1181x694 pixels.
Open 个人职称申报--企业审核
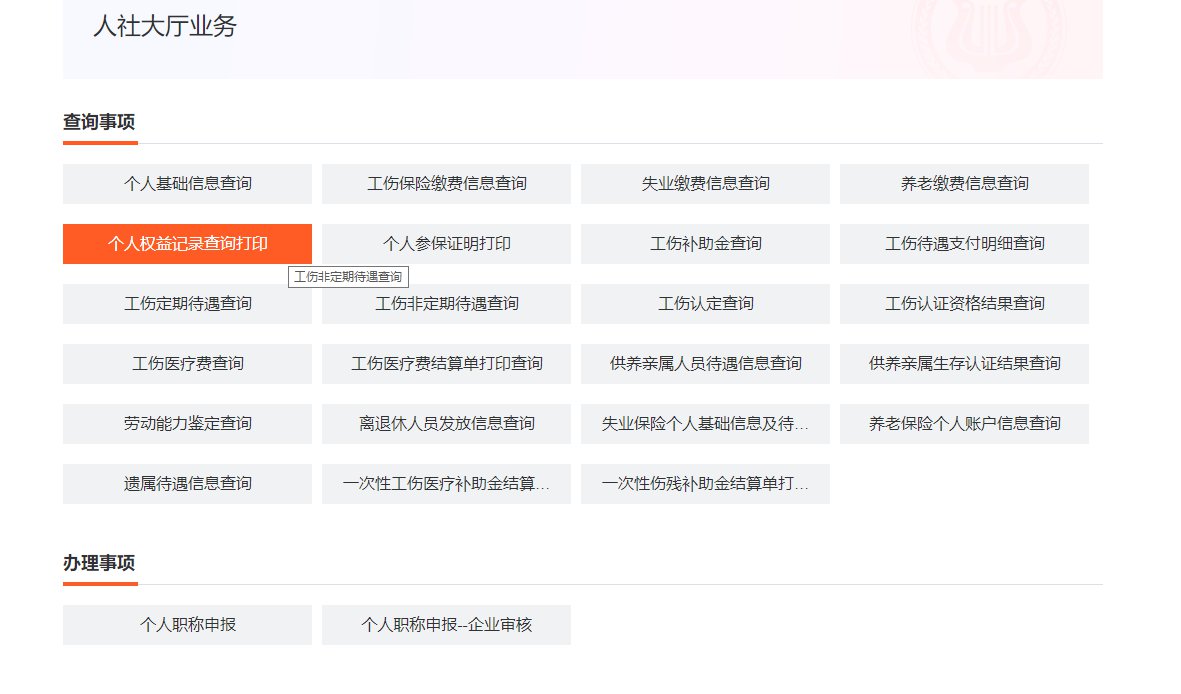click(446, 625)
